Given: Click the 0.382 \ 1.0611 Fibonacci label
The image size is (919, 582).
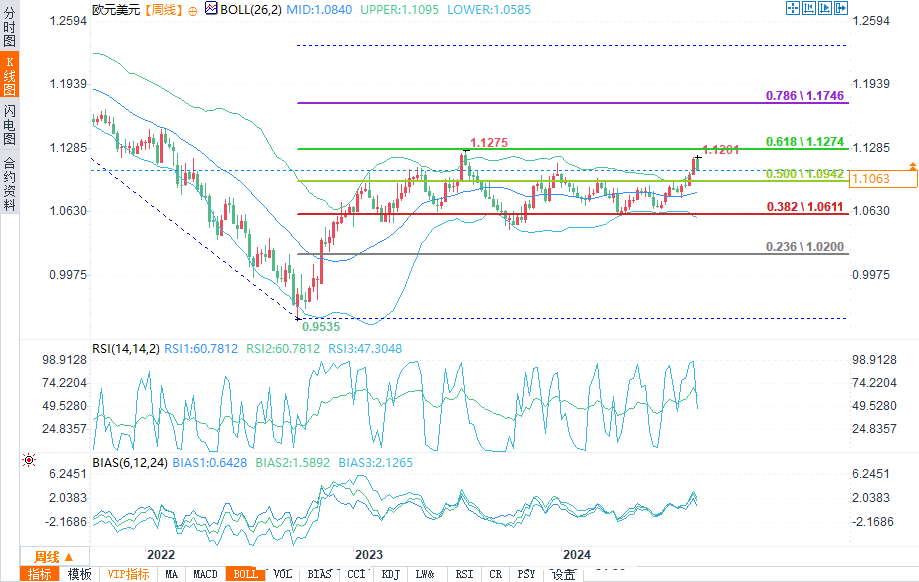Looking at the screenshot, I should tap(805, 206).
